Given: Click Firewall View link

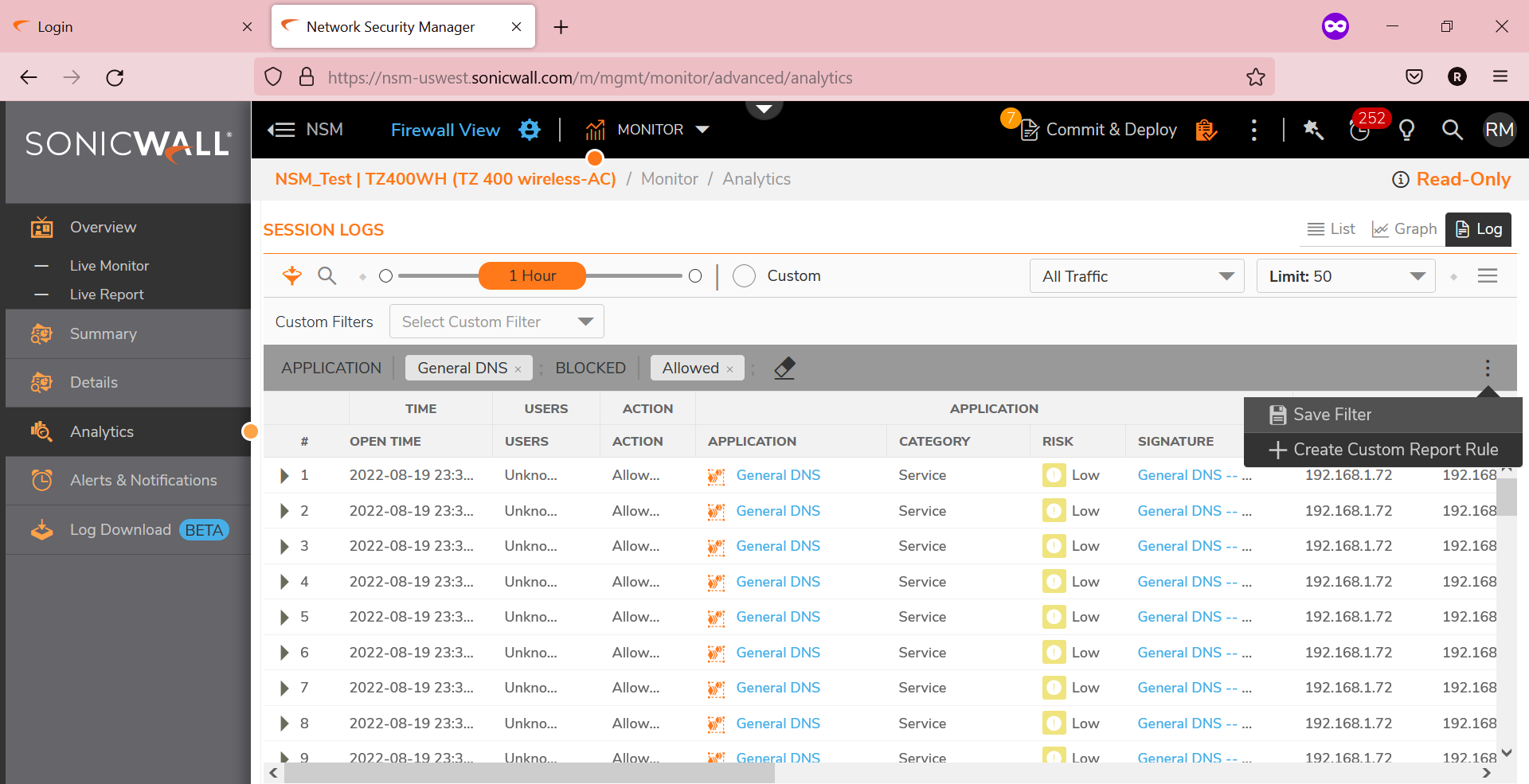Looking at the screenshot, I should [x=445, y=130].
